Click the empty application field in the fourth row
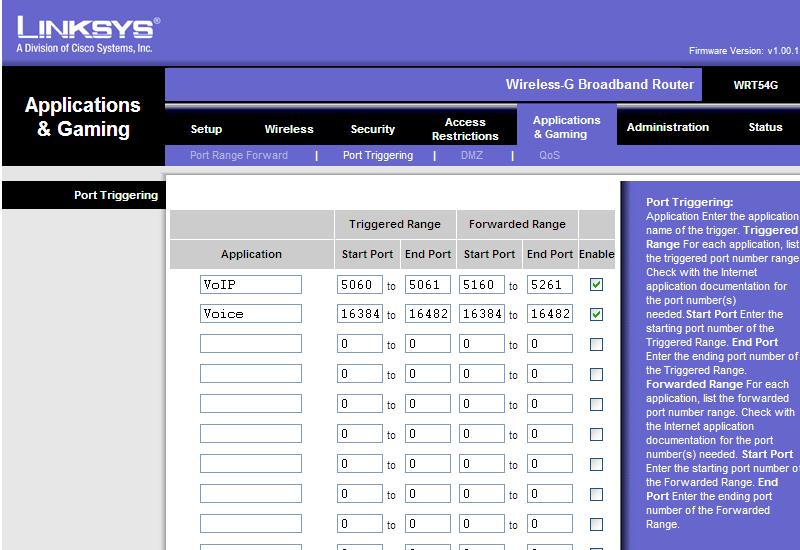 pos(251,374)
